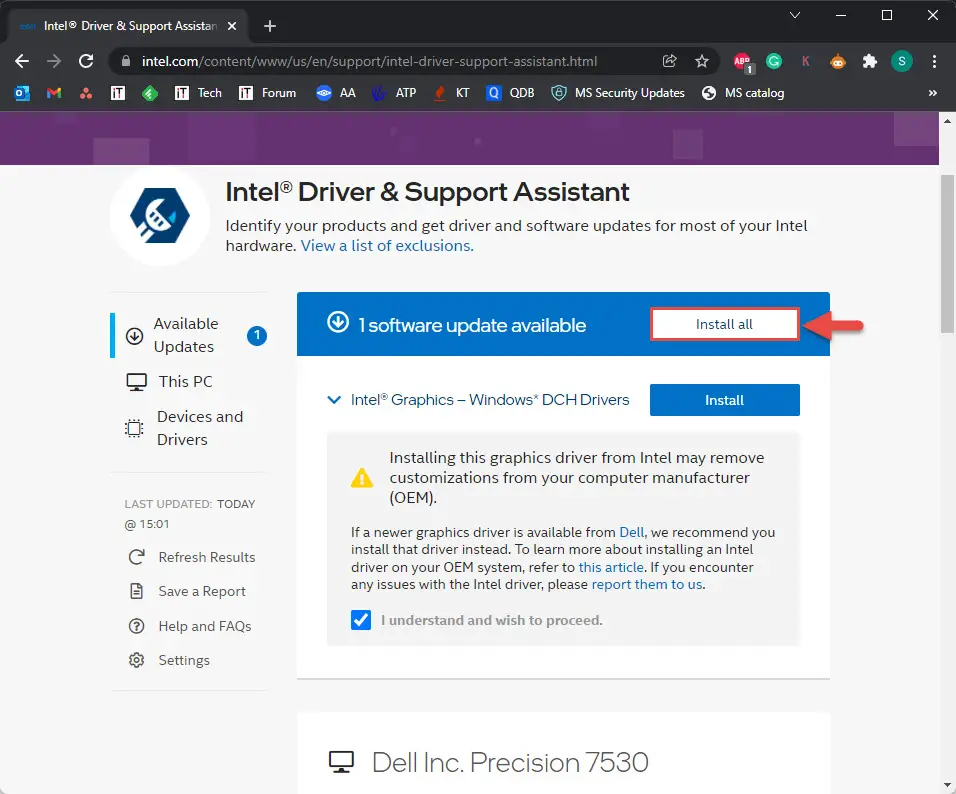Click the yellow warning triangle icon

tap(362, 477)
